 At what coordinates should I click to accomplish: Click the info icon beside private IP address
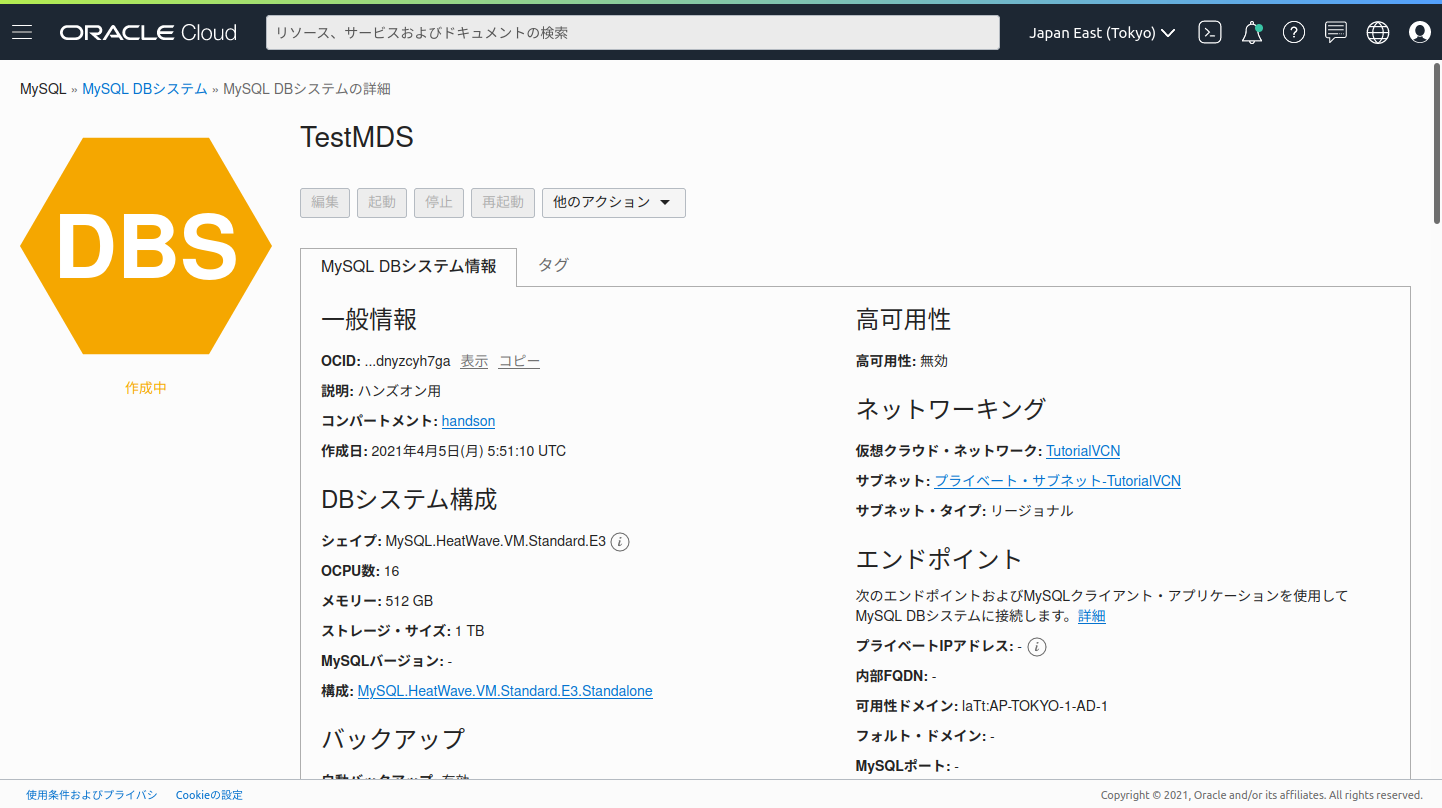coord(1037,647)
